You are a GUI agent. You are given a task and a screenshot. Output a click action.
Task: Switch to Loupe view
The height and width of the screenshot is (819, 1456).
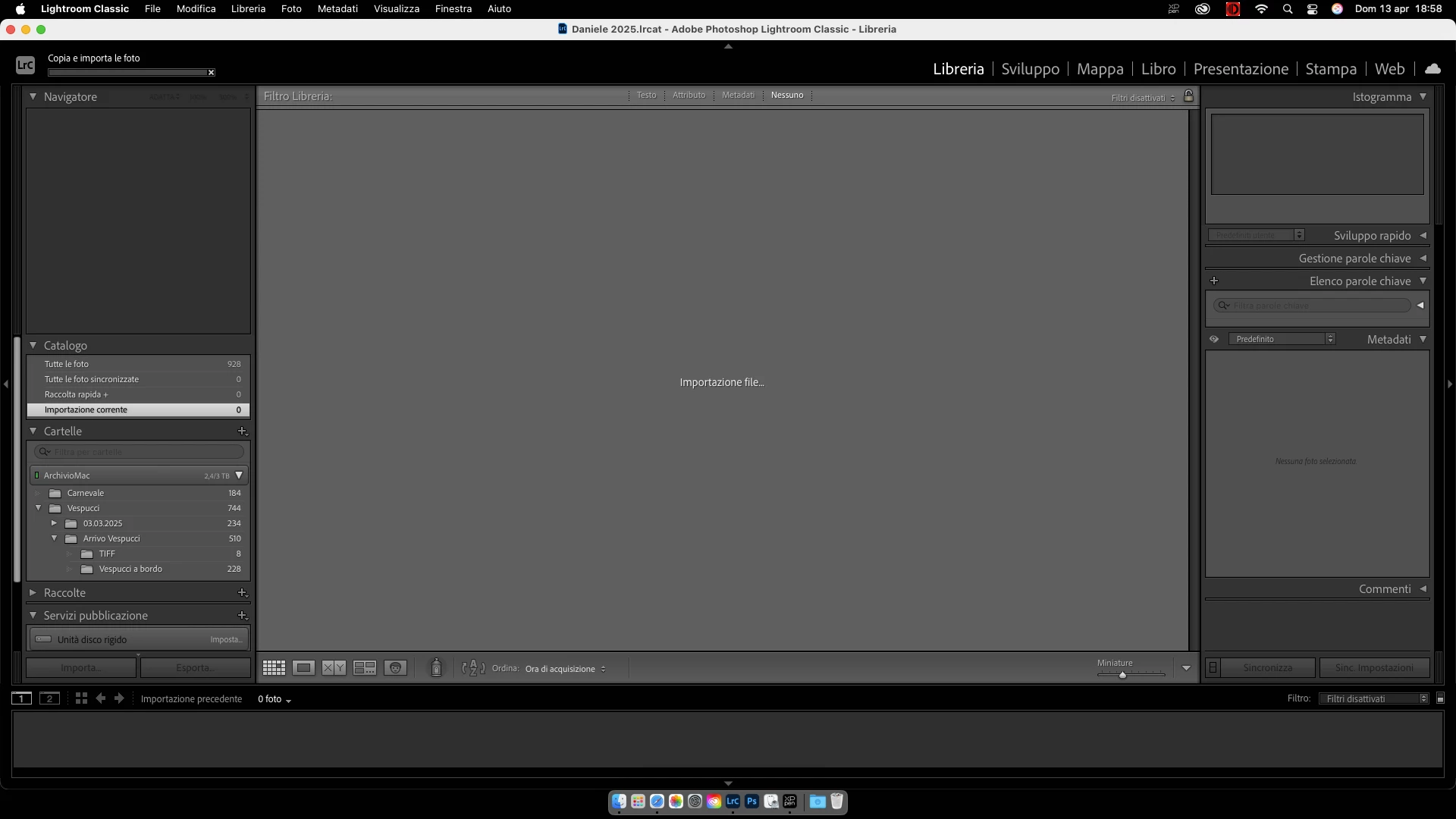(303, 668)
